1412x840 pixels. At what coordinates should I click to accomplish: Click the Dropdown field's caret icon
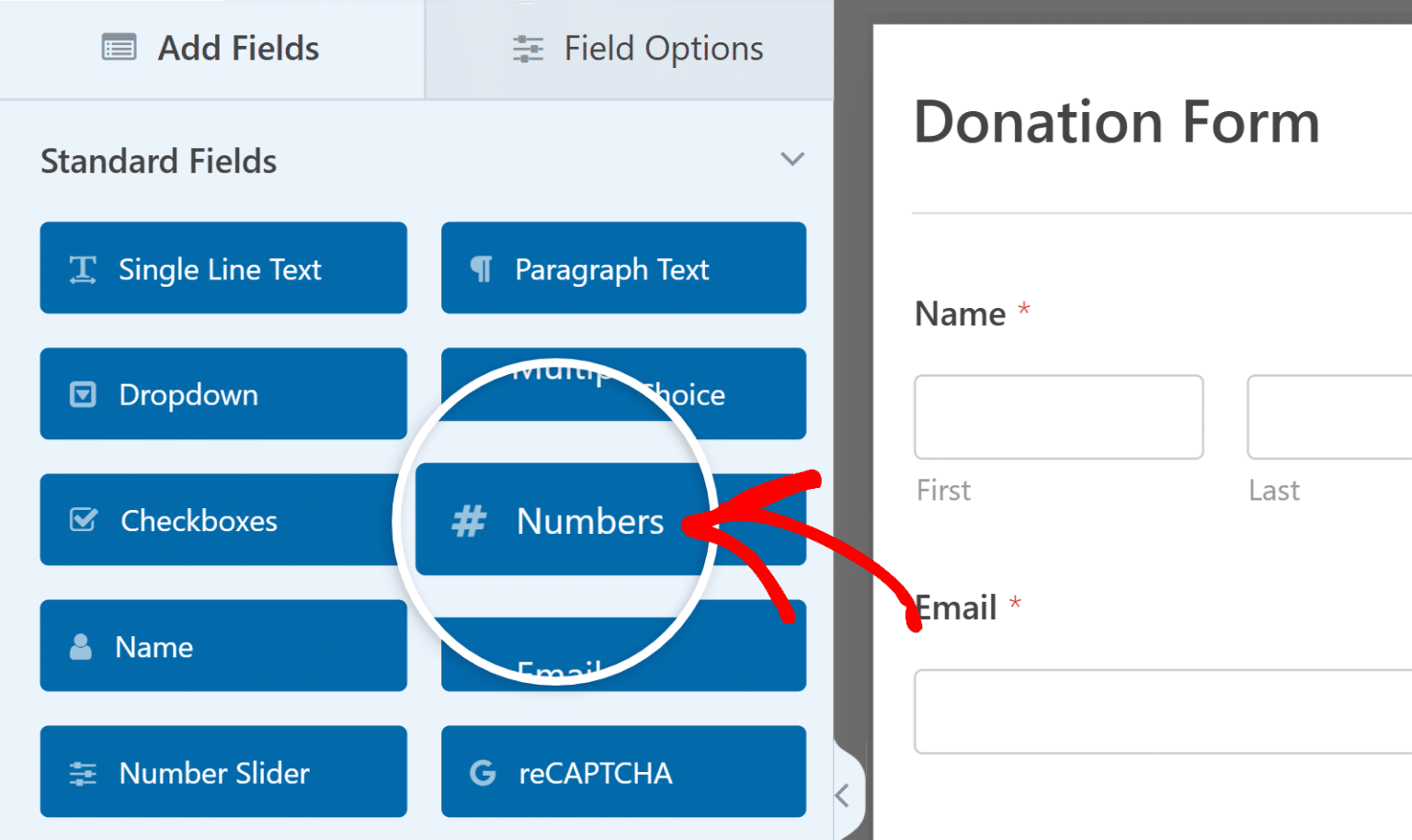click(83, 394)
